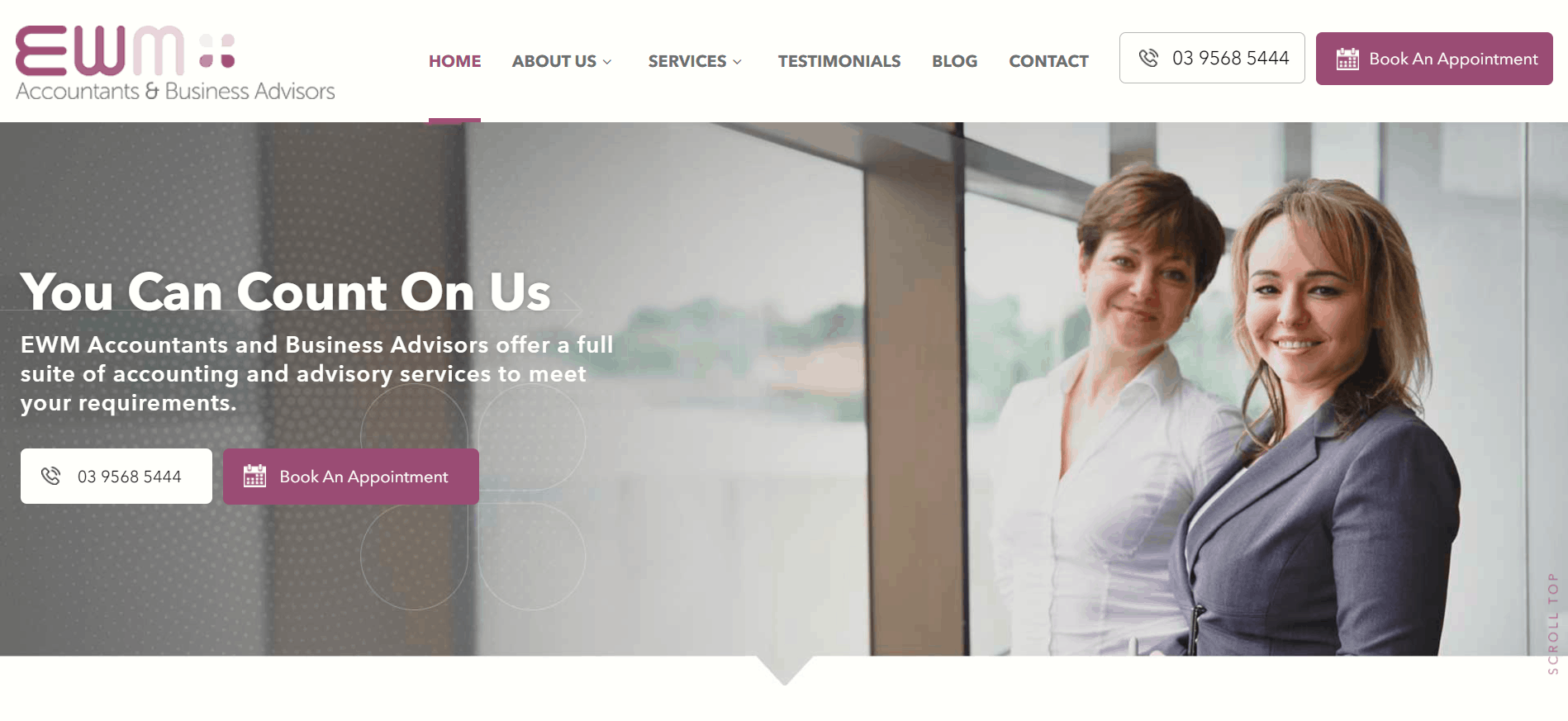Click the phone icon in hero section

(x=51, y=476)
